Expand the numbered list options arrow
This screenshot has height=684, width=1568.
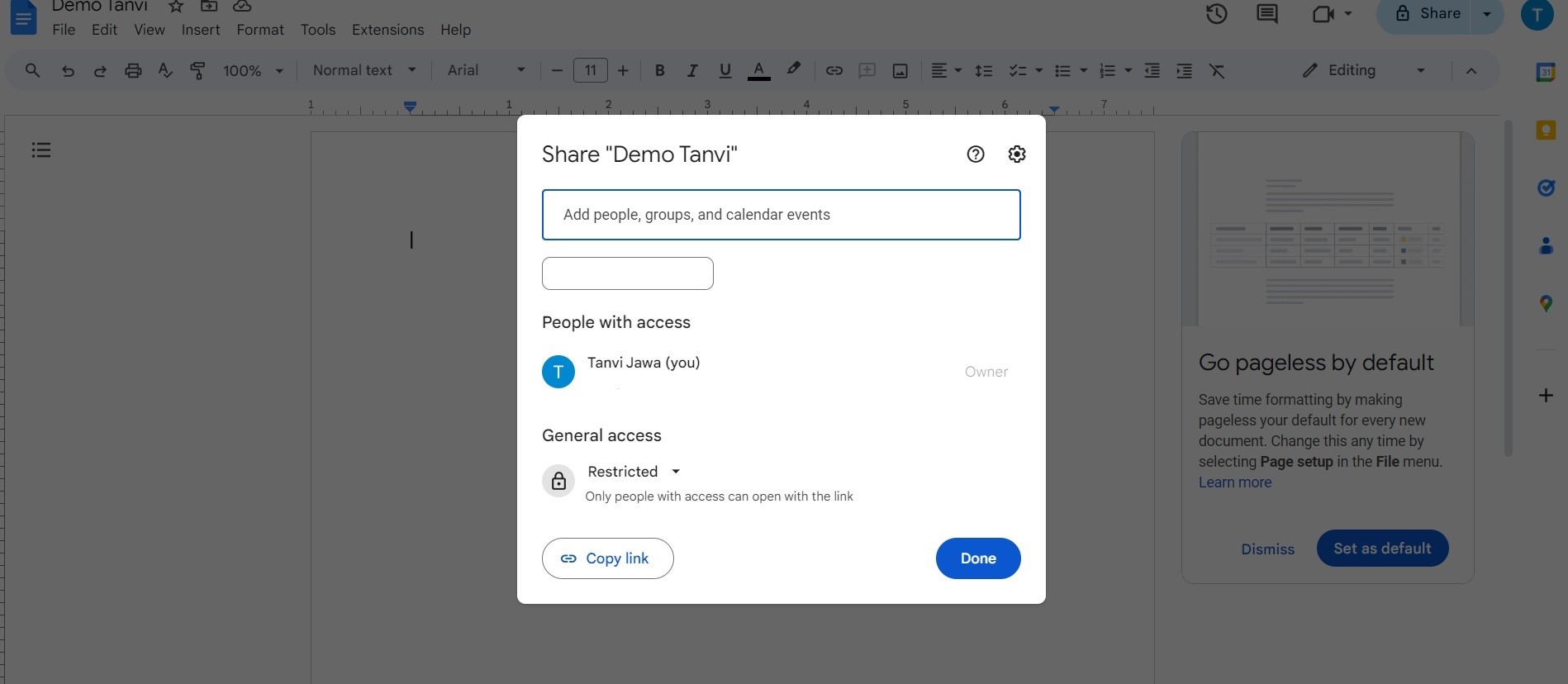[1128, 71]
